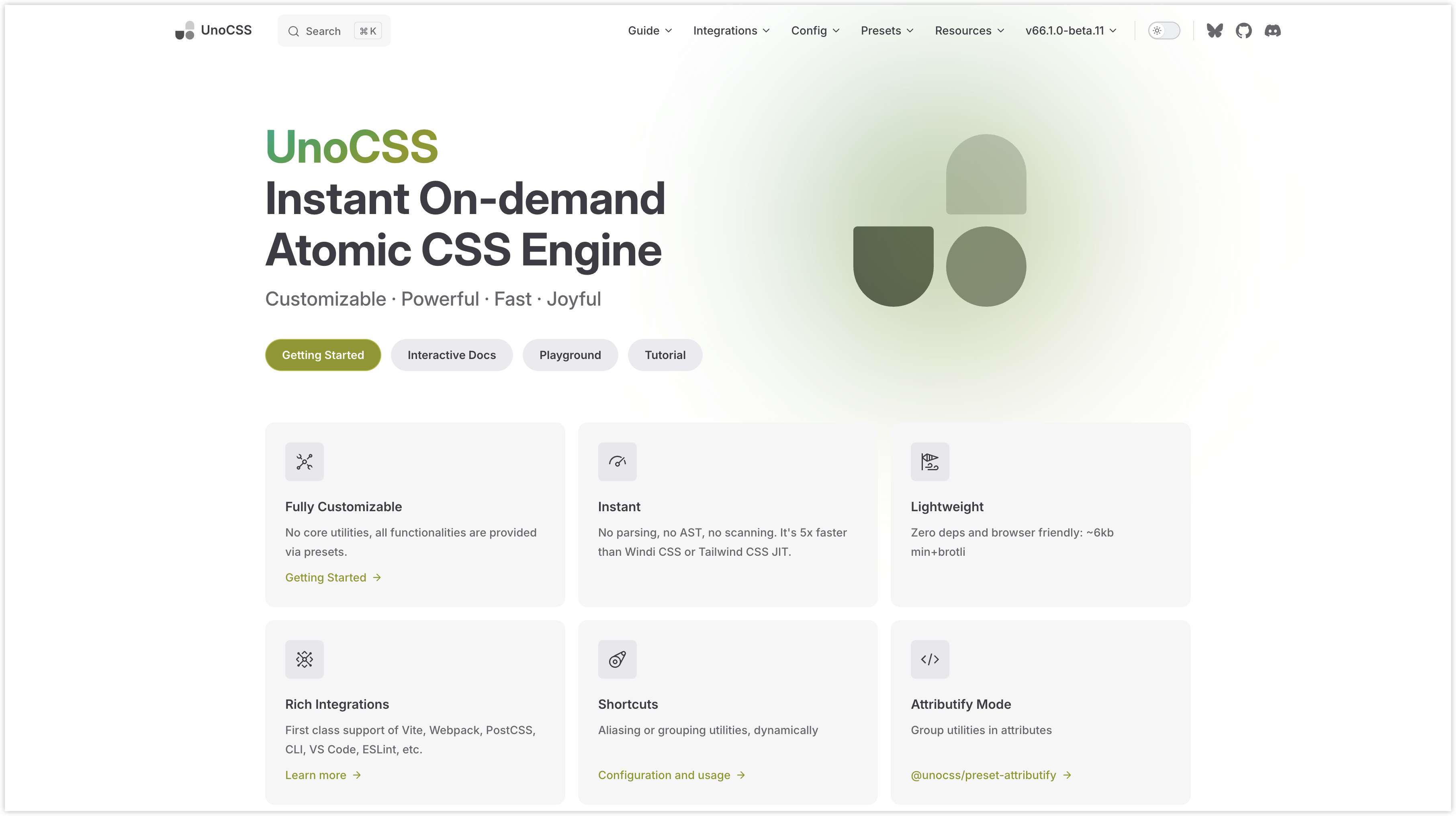
Task: Click the Shortcuts icon
Action: (x=617, y=659)
